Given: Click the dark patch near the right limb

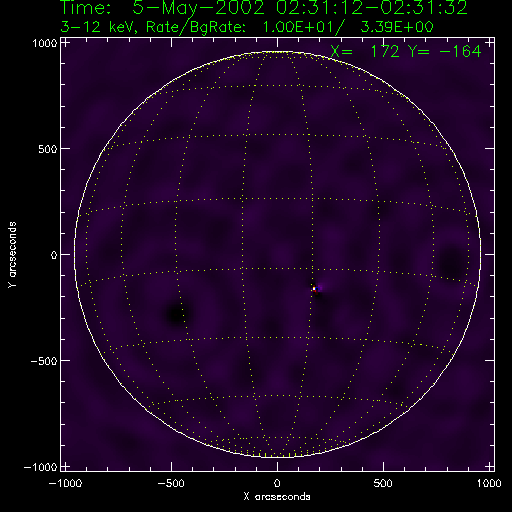Looking at the screenshot, I should pyautogui.click(x=452, y=263).
